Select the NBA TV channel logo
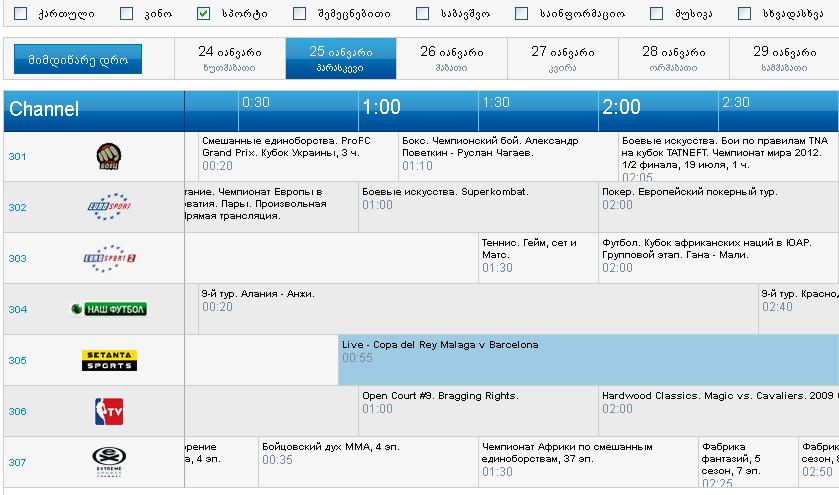This screenshot has width=839, height=495. pyautogui.click(x=109, y=411)
